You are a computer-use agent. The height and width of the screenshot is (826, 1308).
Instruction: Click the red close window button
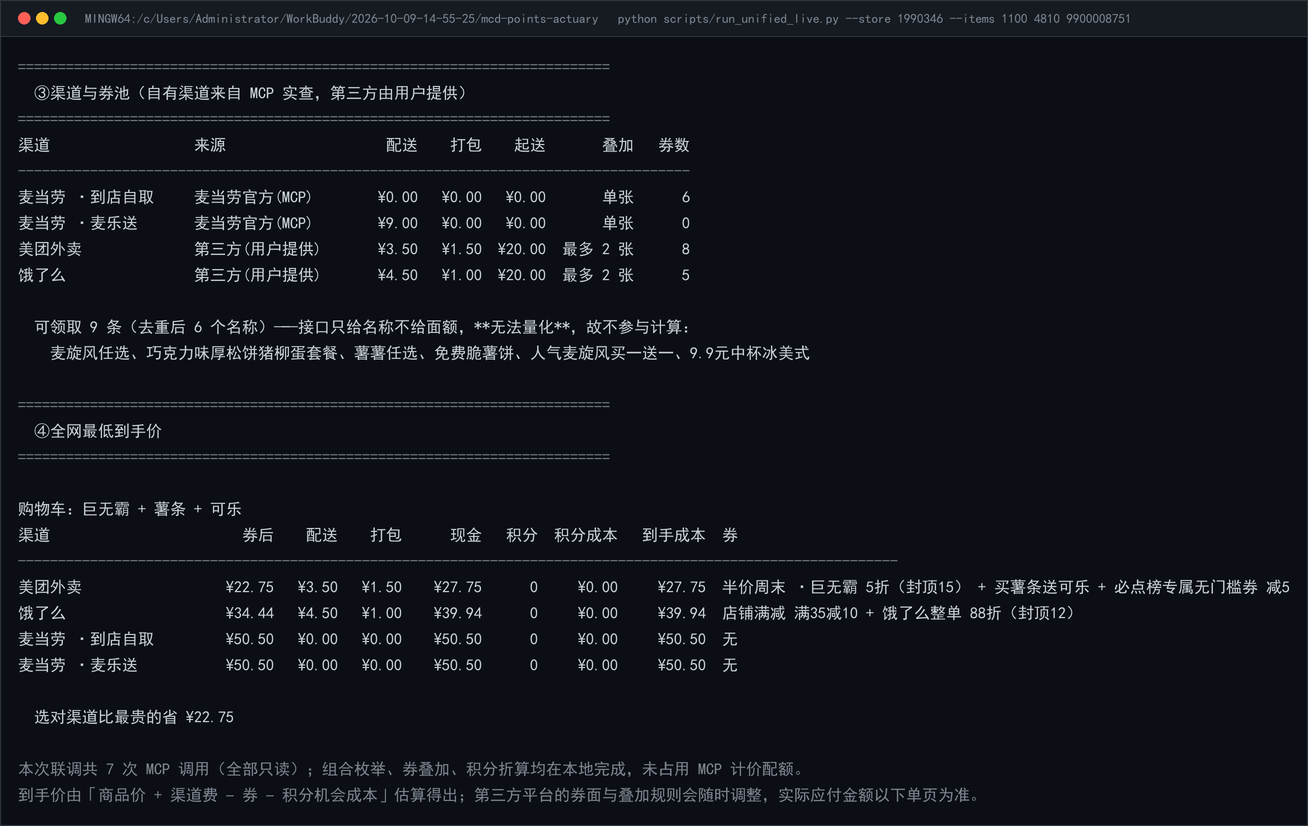(24, 18)
